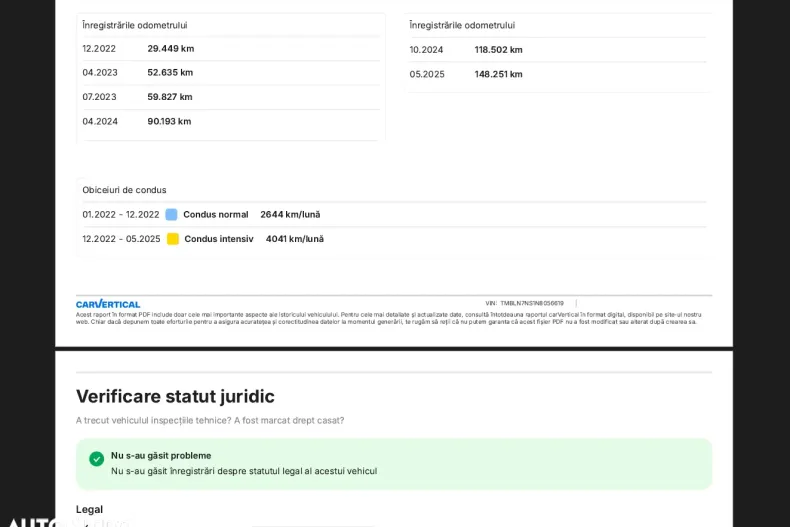
Task: Select the 'Verificare statut juridic' heading
Action: click(x=175, y=396)
